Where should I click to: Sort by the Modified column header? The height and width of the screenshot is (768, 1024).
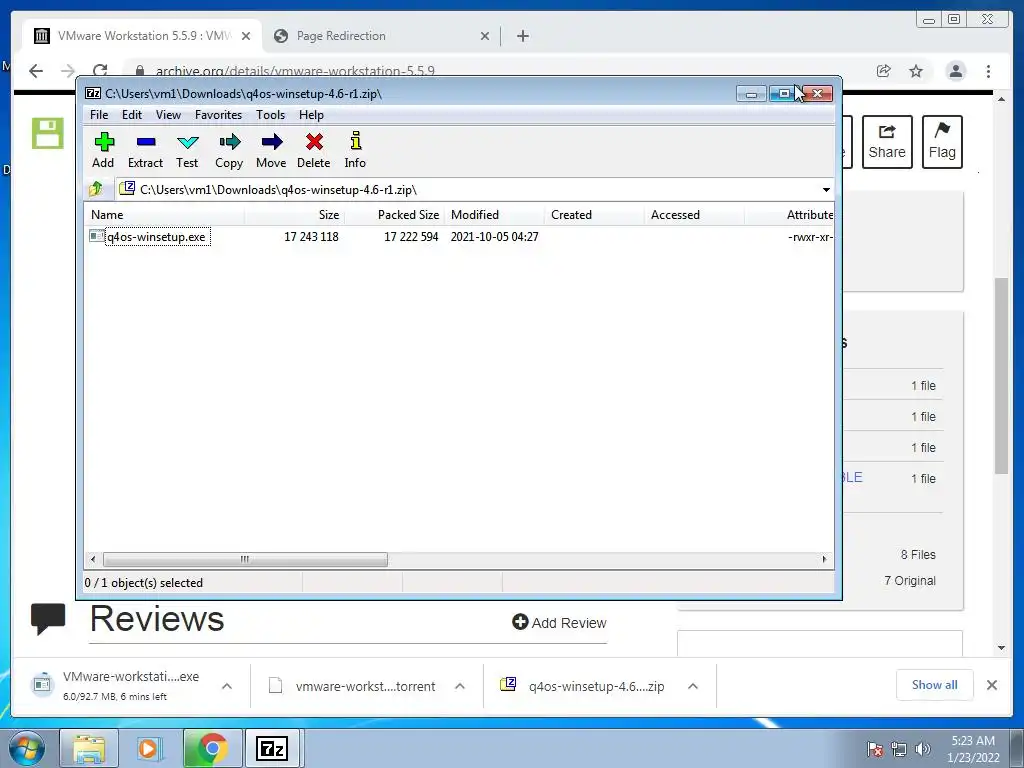[x=494, y=215]
